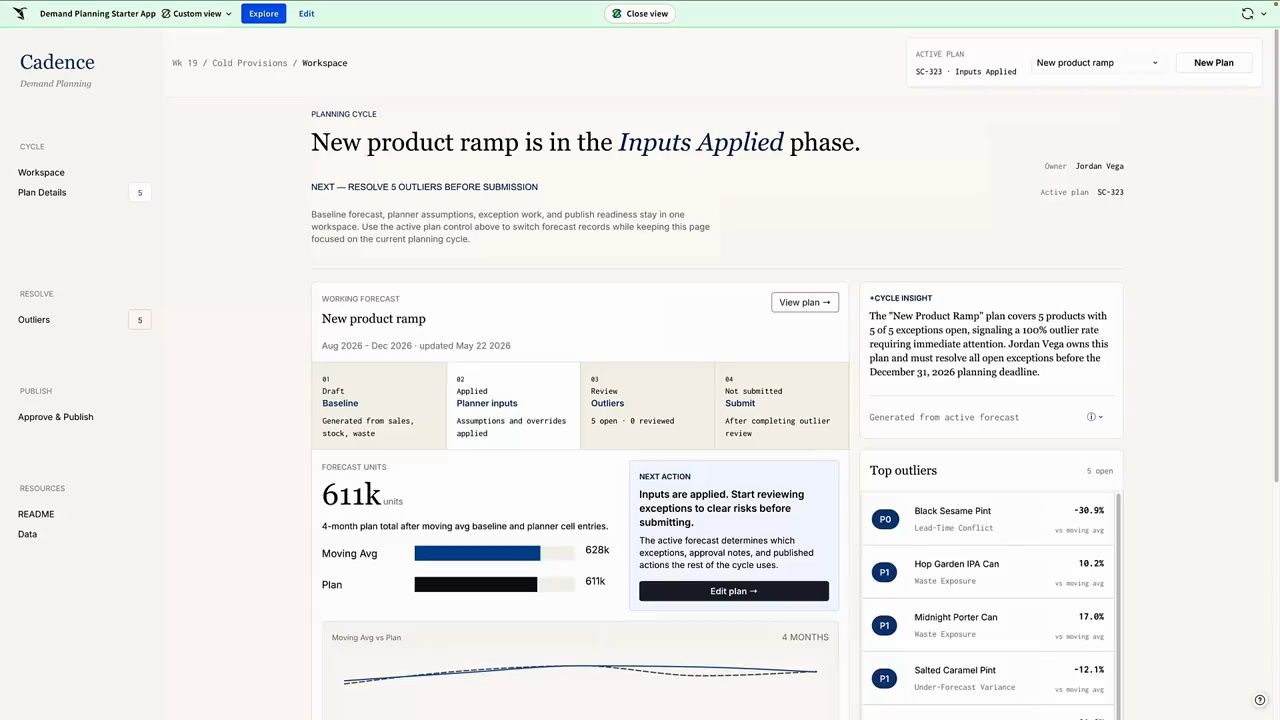The height and width of the screenshot is (720, 1280).
Task: Click the 17.0% variance value
Action: coord(1091,617)
